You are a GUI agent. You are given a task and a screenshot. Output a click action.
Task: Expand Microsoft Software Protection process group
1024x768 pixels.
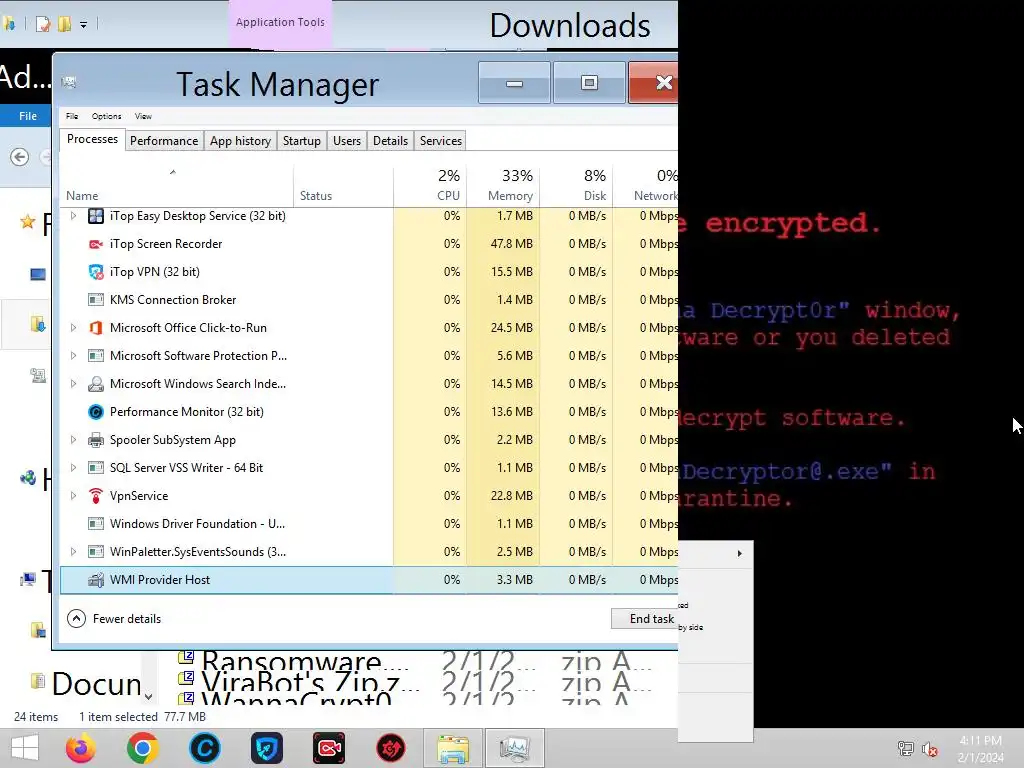pos(73,356)
